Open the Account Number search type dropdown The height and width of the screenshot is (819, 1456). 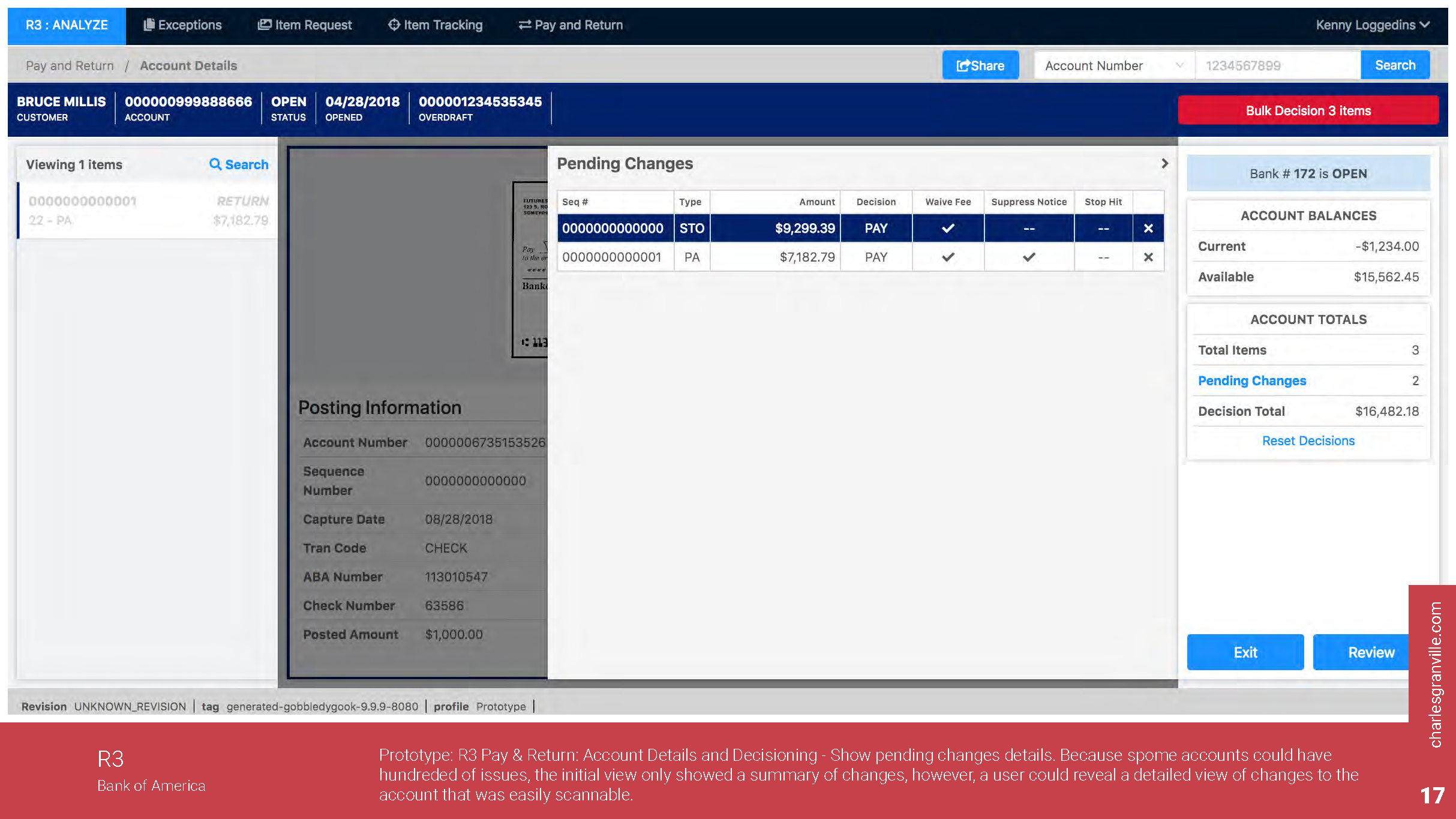pos(1113,65)
